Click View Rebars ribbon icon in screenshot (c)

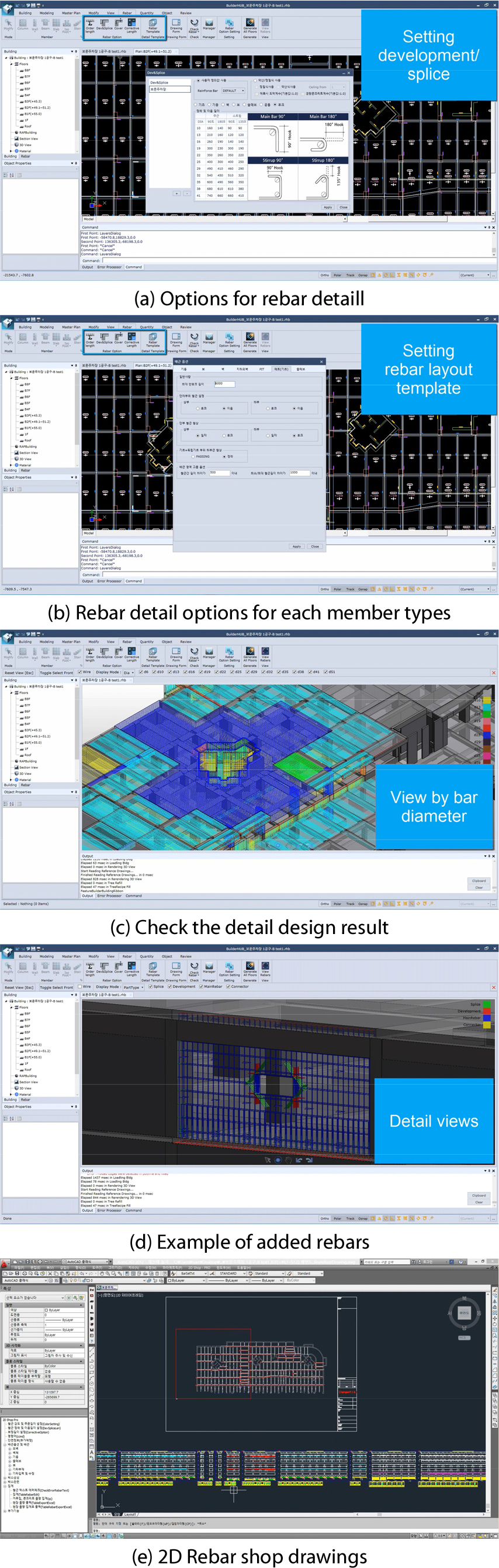pyautogui.click(x=265, y=653)
